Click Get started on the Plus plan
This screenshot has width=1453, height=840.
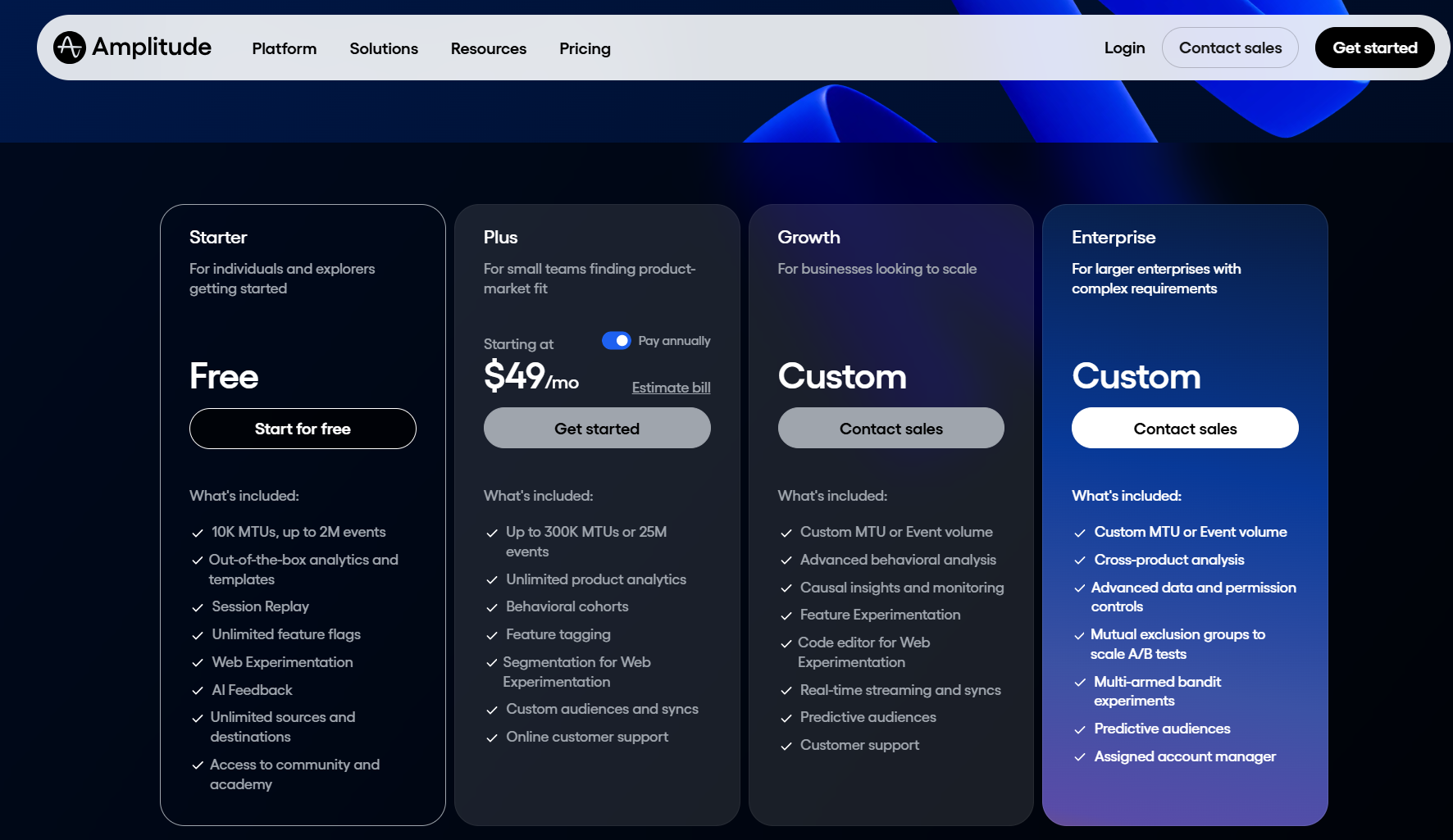point(597,428)
